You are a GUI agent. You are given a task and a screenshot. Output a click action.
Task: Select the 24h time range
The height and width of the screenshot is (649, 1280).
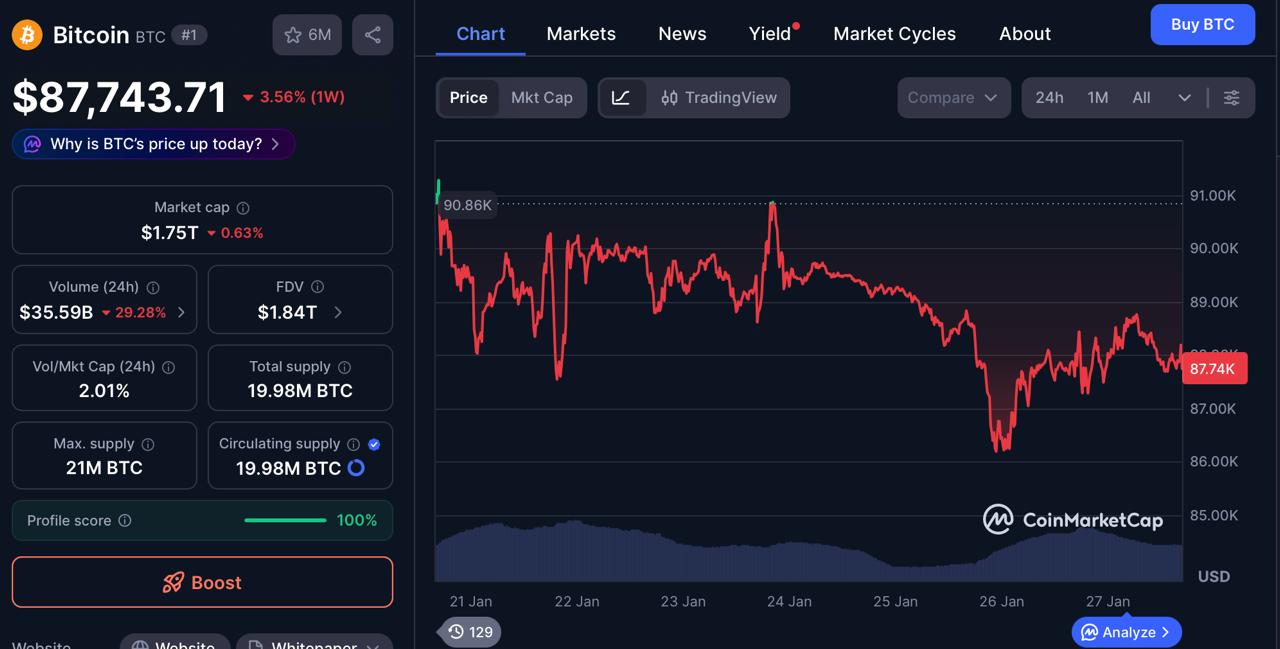pos(1049,97)
